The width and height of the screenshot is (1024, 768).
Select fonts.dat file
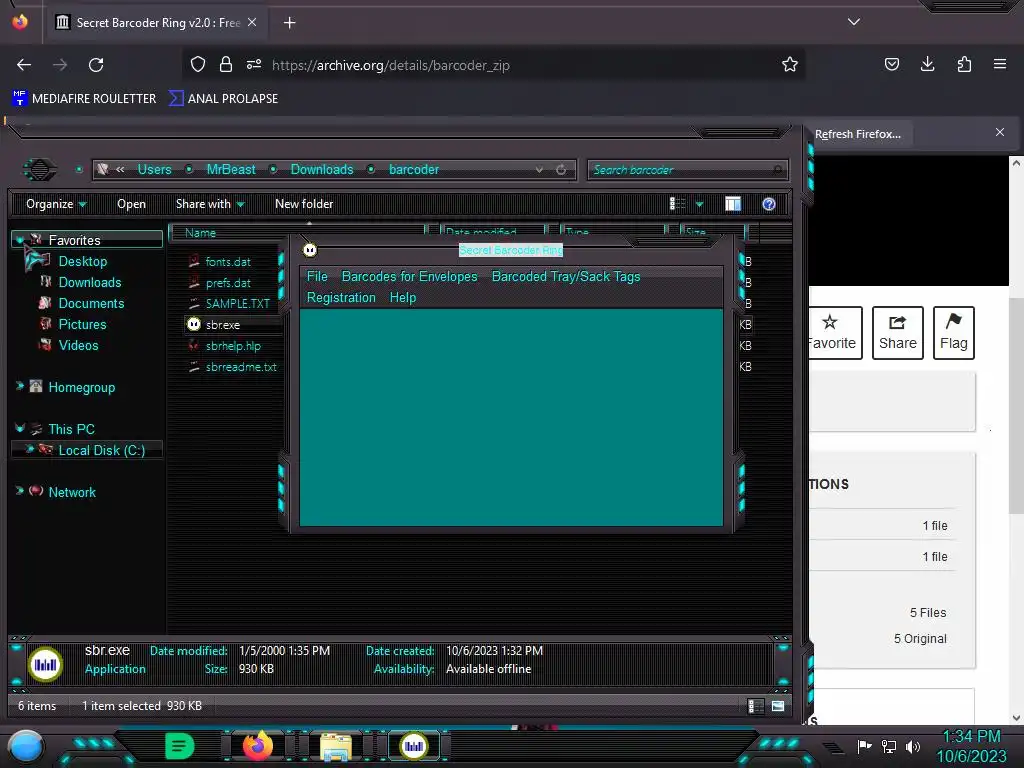(228, 262)
